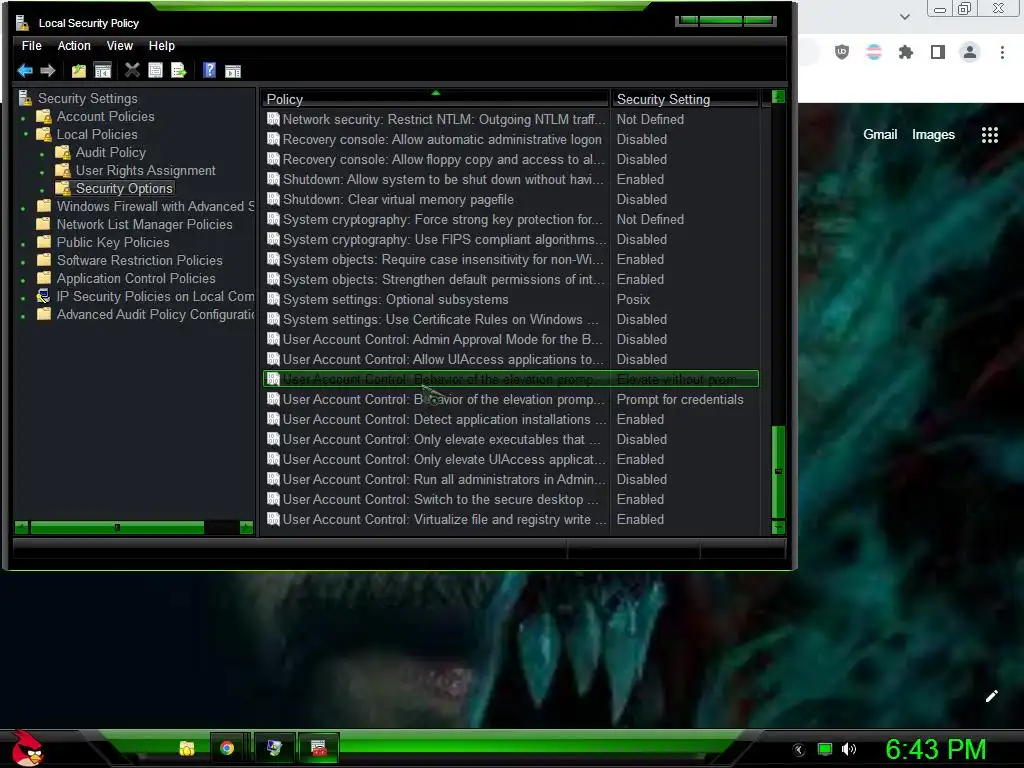1024x768 pixels.
Task: Expand the Public Key Policies node
Action: click(24, 244)
